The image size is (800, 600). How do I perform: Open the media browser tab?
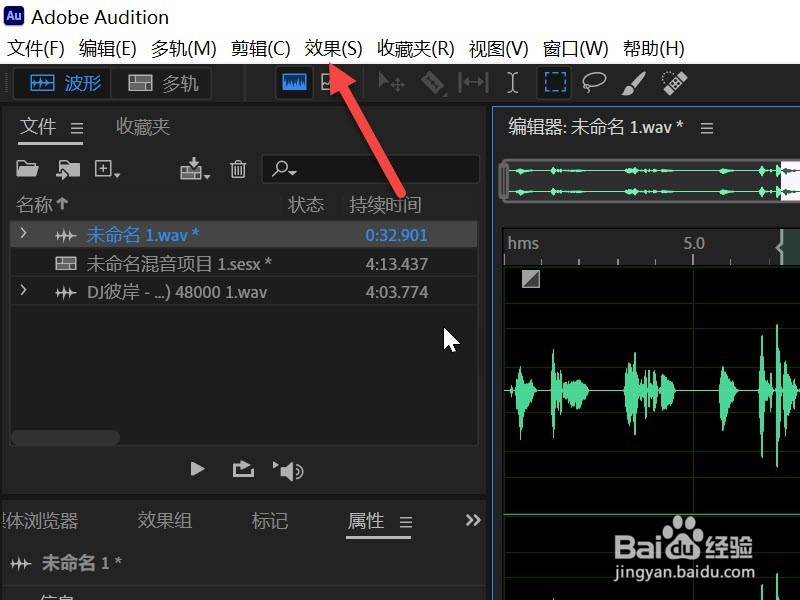click(40, 520)
